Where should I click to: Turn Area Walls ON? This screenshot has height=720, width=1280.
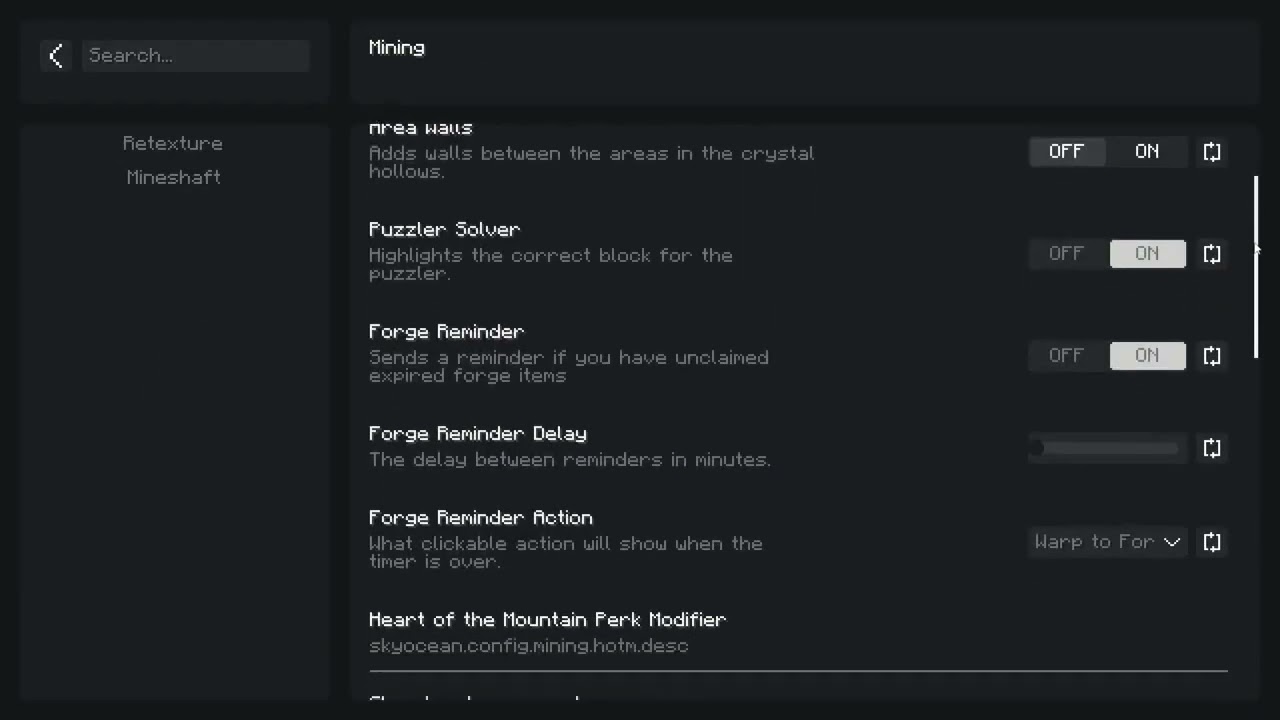point(1147,152)
